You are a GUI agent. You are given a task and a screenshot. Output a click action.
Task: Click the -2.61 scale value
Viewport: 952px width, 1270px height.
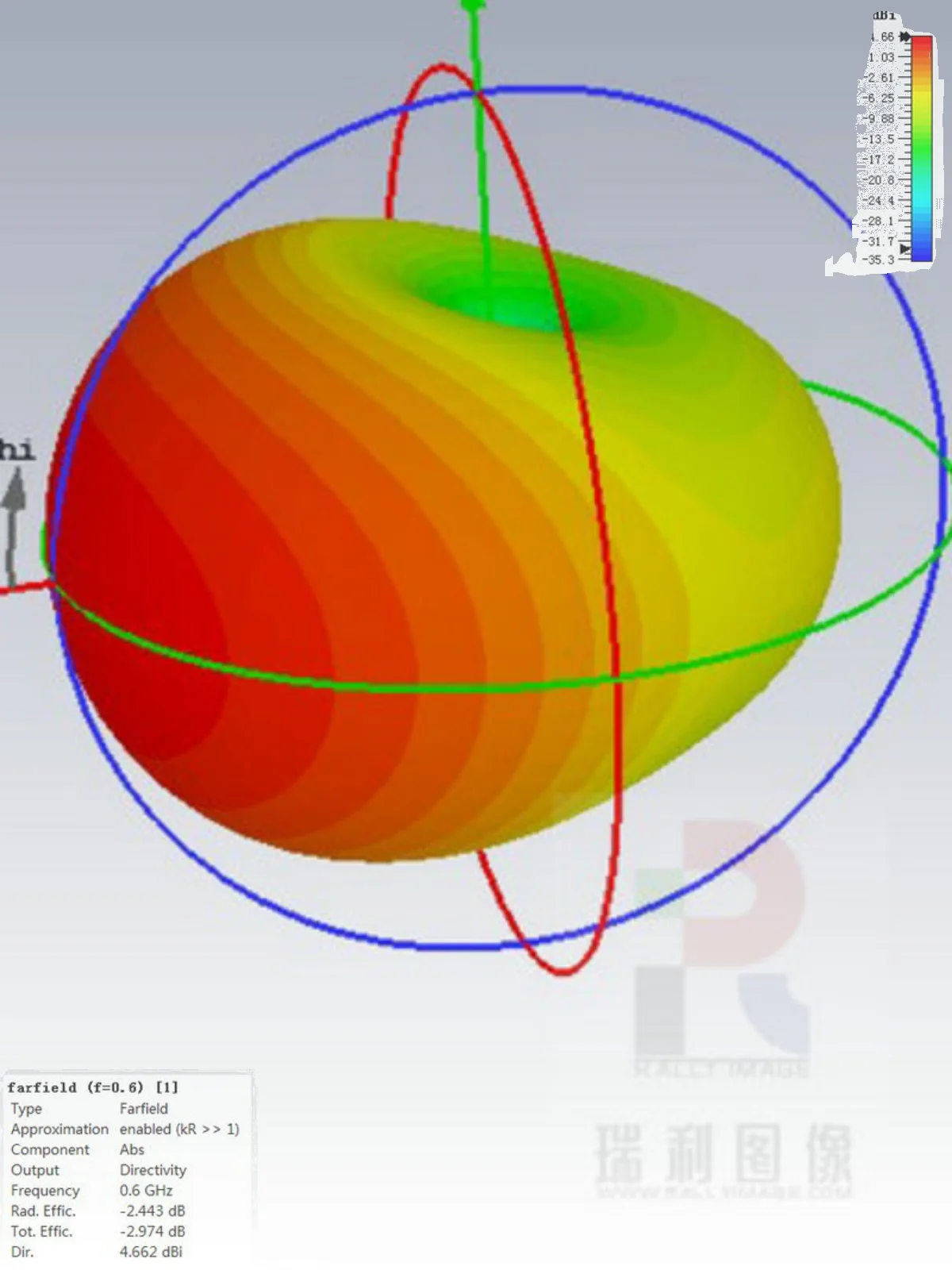click(x=880, y=78)
